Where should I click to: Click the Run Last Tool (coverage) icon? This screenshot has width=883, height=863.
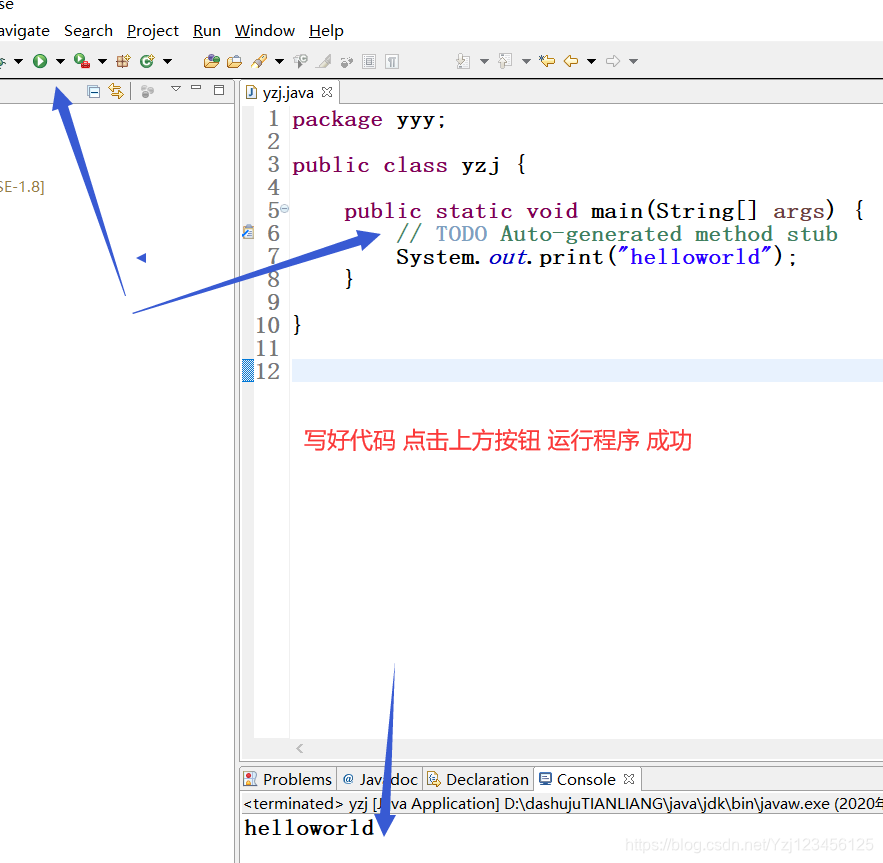pos(82,61)
